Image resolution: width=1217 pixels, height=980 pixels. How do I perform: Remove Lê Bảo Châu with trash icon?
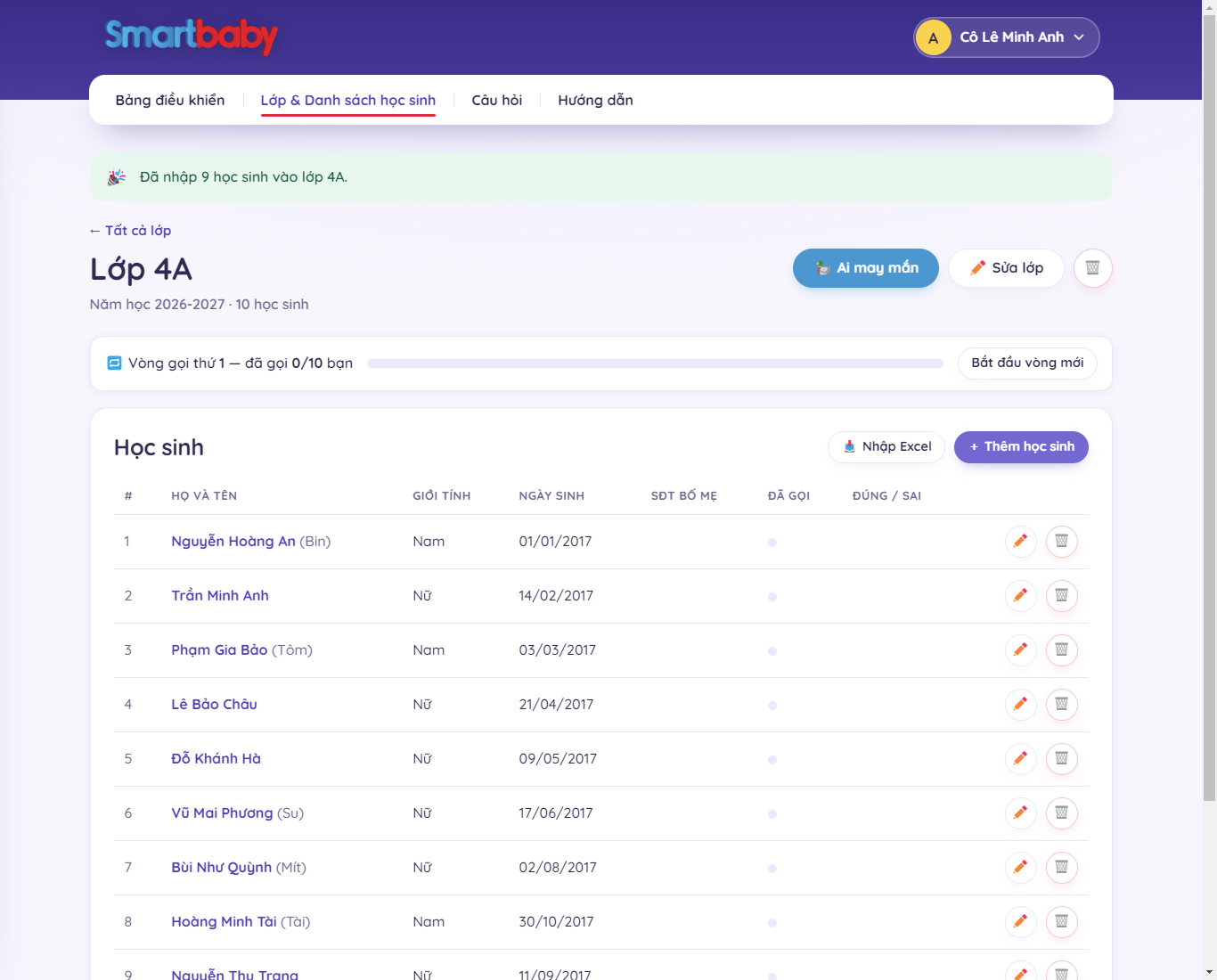point(1061,705)
